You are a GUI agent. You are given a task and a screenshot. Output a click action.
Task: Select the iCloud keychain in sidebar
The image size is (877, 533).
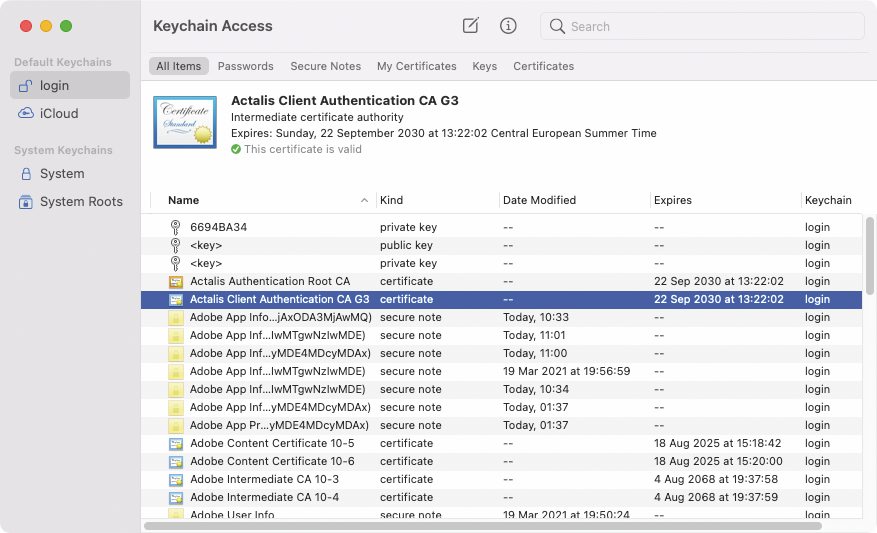click(x=70, y=114)
